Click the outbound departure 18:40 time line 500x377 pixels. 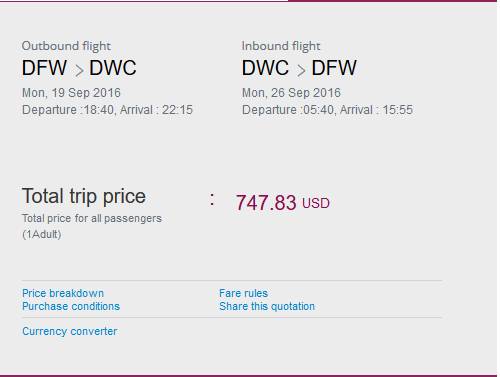click(107, 110)
